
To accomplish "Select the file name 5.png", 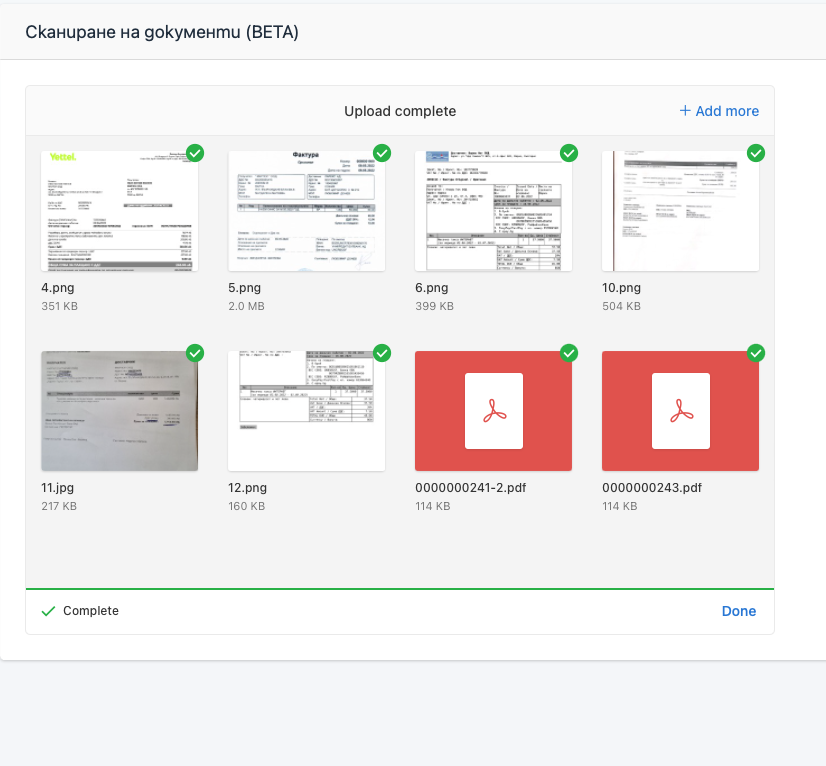I will pos(244,288).
